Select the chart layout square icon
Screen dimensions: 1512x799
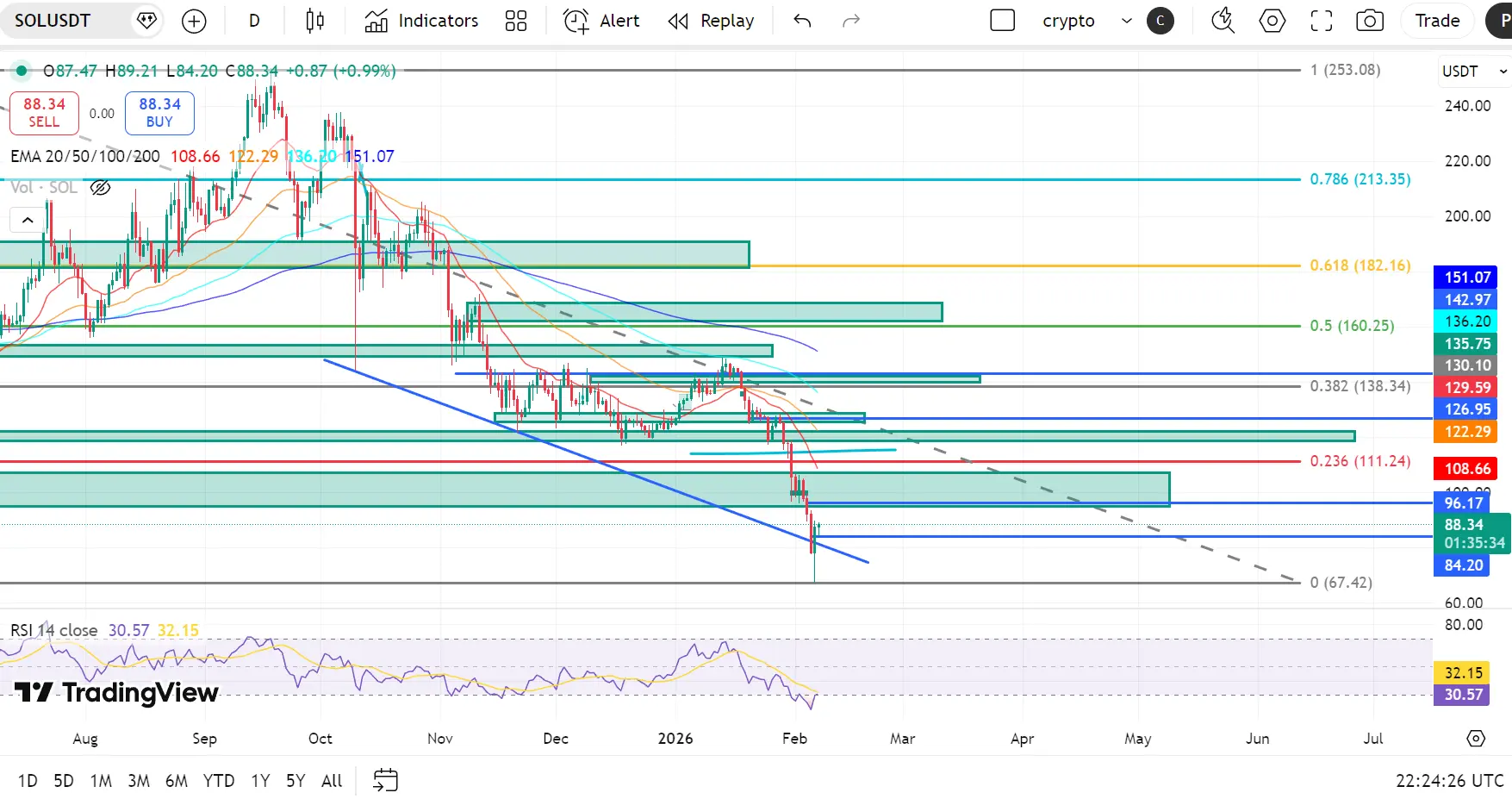click(1003, 21)
